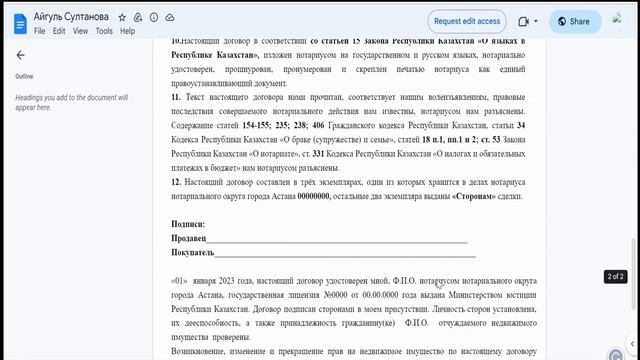
Task: Click the bold number 00000000
Action: click(314, 196)
